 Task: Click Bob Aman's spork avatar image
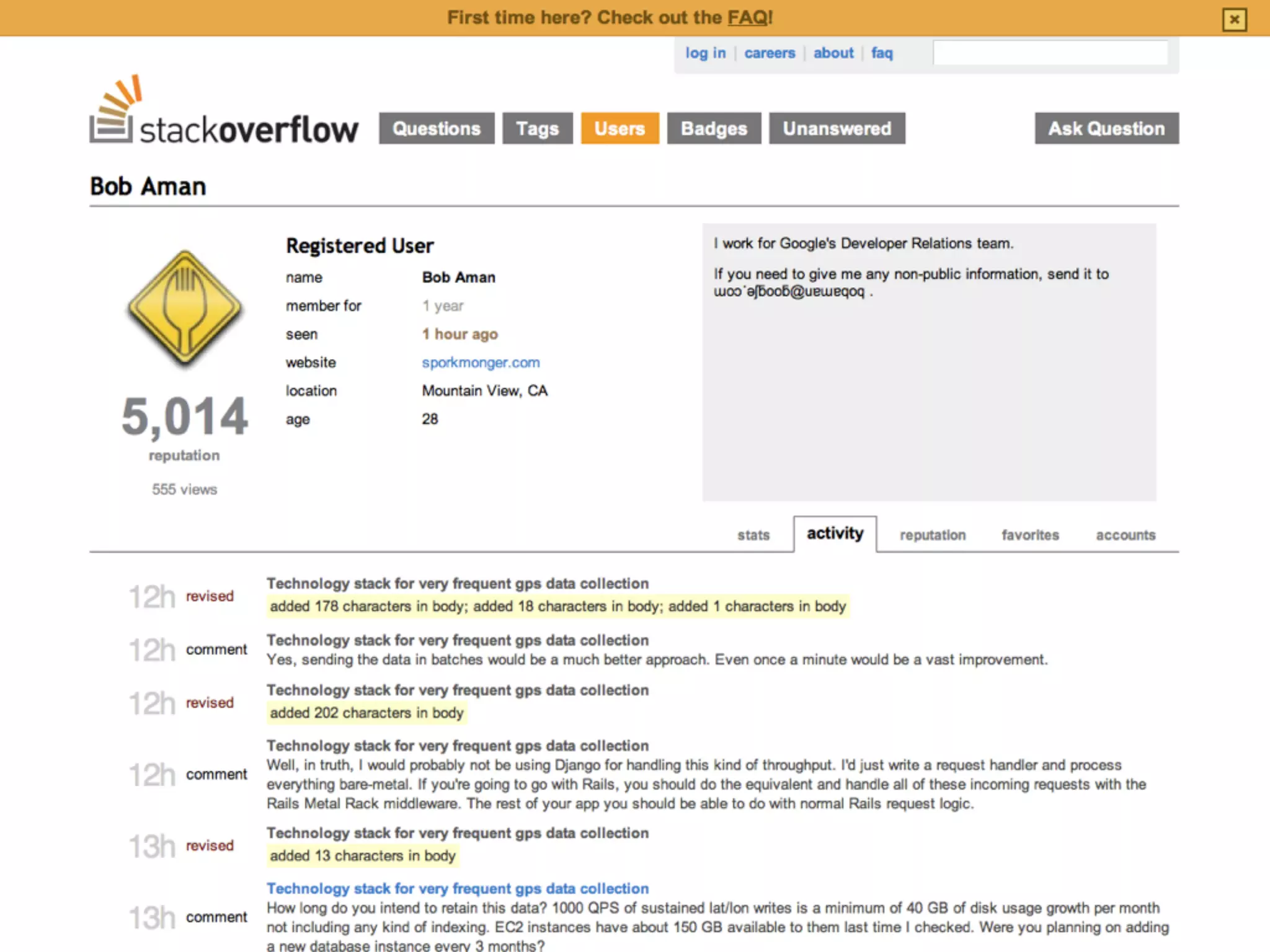(184, 308)
